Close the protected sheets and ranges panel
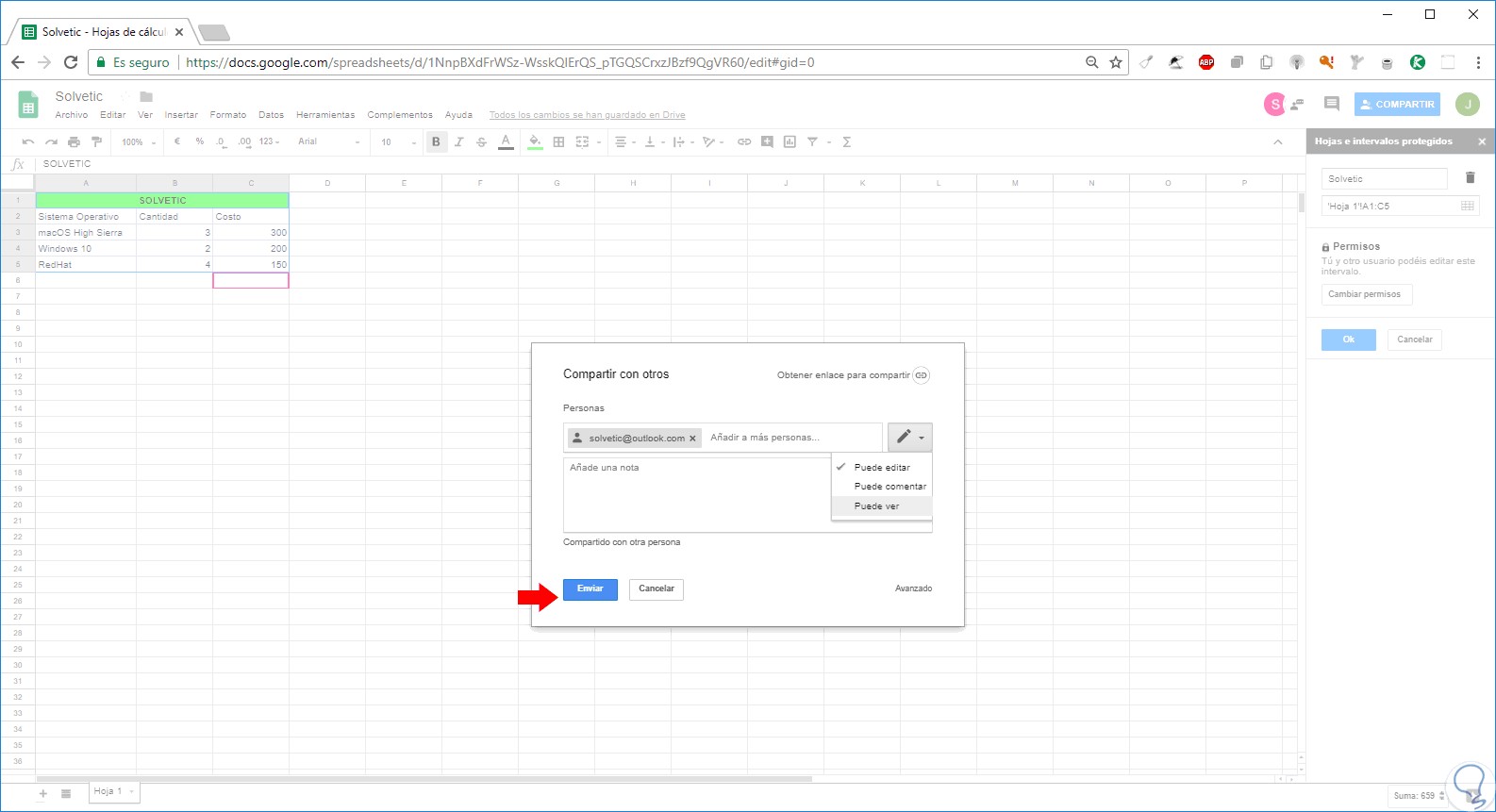The image size is (1496, 812). [x=1482, y=141]
